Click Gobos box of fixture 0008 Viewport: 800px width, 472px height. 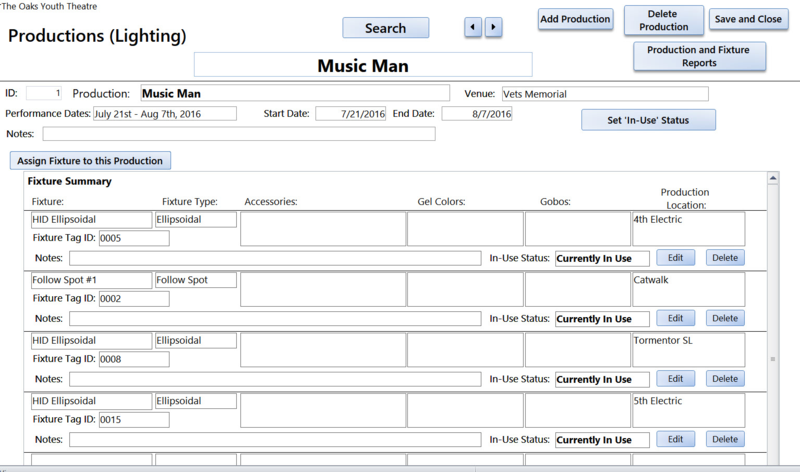578,350
